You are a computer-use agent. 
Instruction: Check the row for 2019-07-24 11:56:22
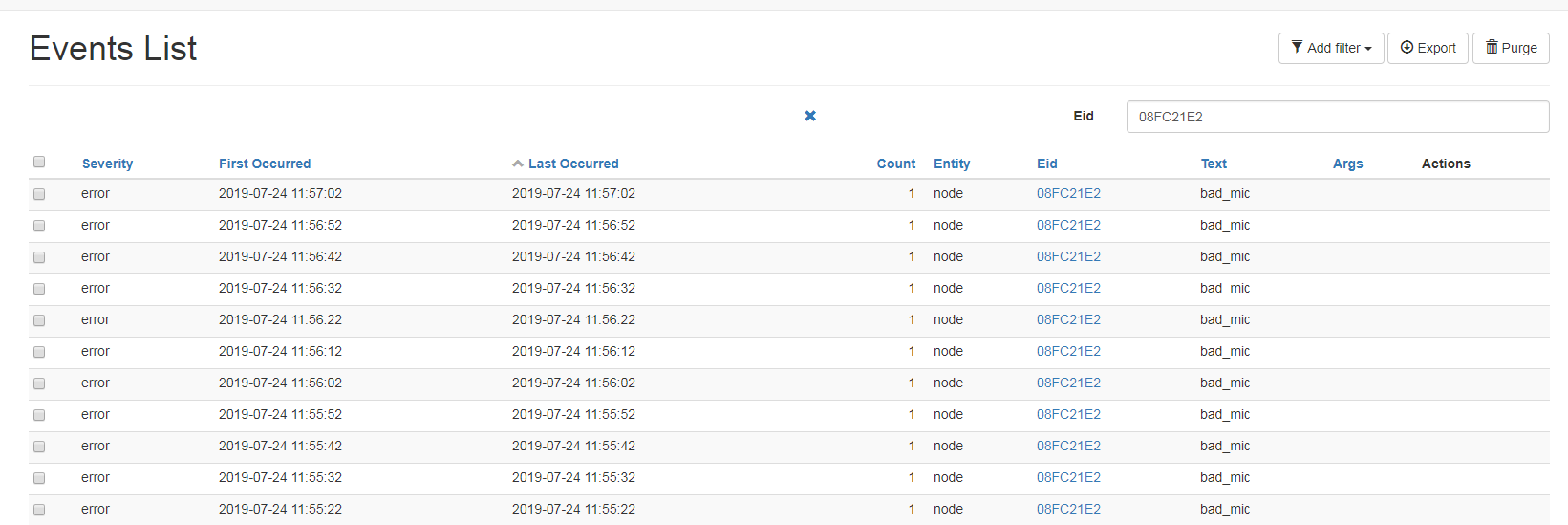click(39, 320)
